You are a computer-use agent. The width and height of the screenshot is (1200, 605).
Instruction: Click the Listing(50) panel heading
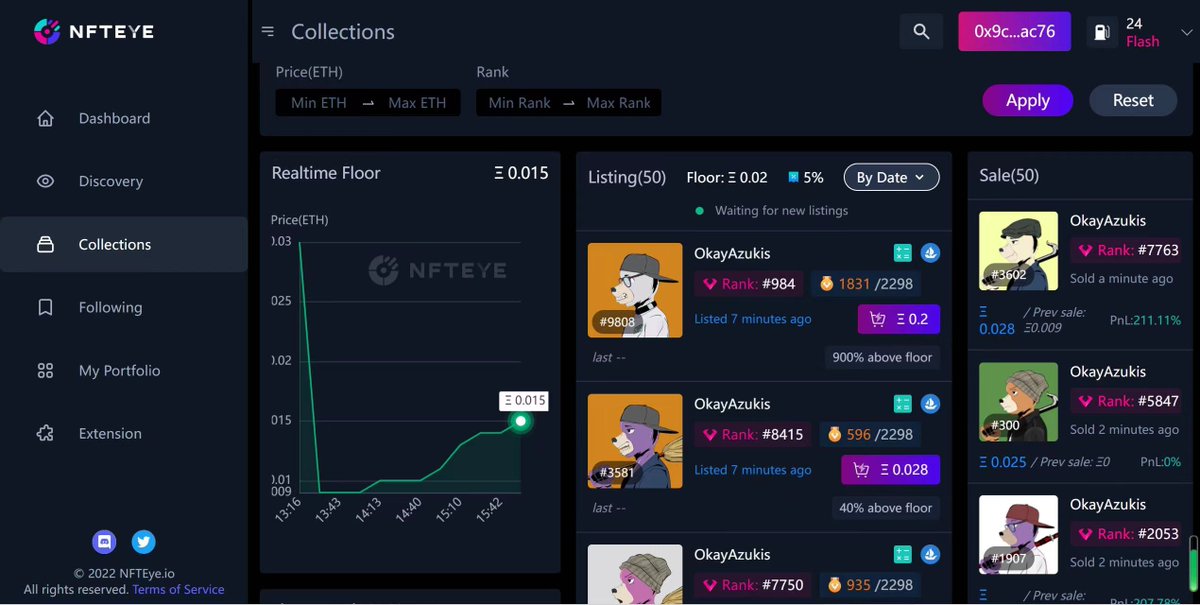[x=627, y=177]
